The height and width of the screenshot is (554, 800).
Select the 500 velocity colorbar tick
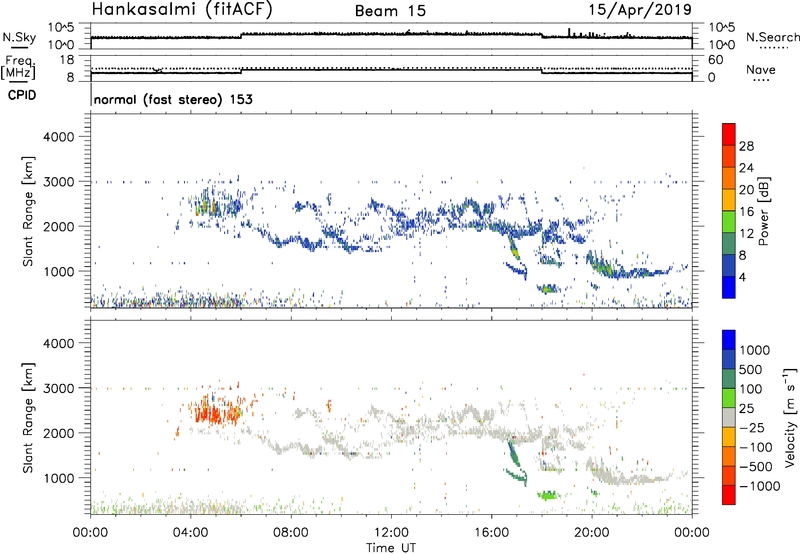(x=751, y=370)
